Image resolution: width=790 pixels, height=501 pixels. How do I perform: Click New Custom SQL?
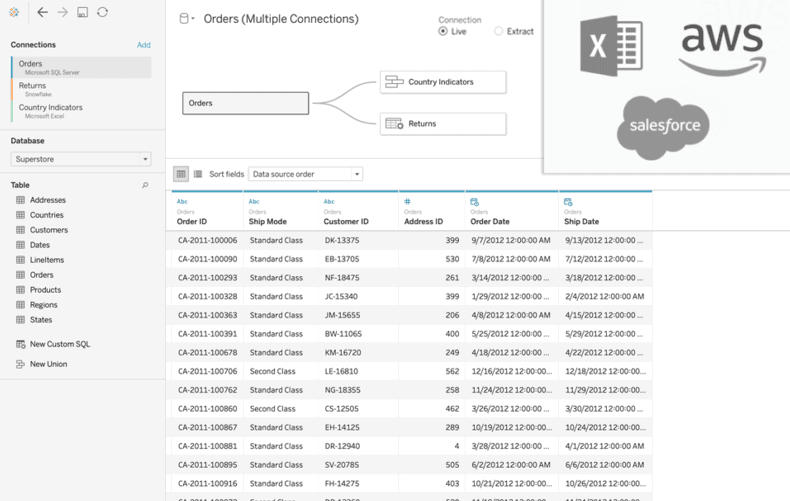[60, 344]
